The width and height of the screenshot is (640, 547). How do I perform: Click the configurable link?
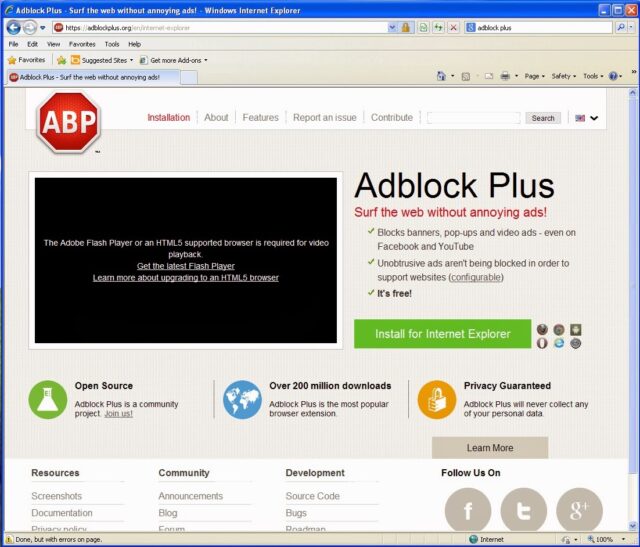pos(476,277)
